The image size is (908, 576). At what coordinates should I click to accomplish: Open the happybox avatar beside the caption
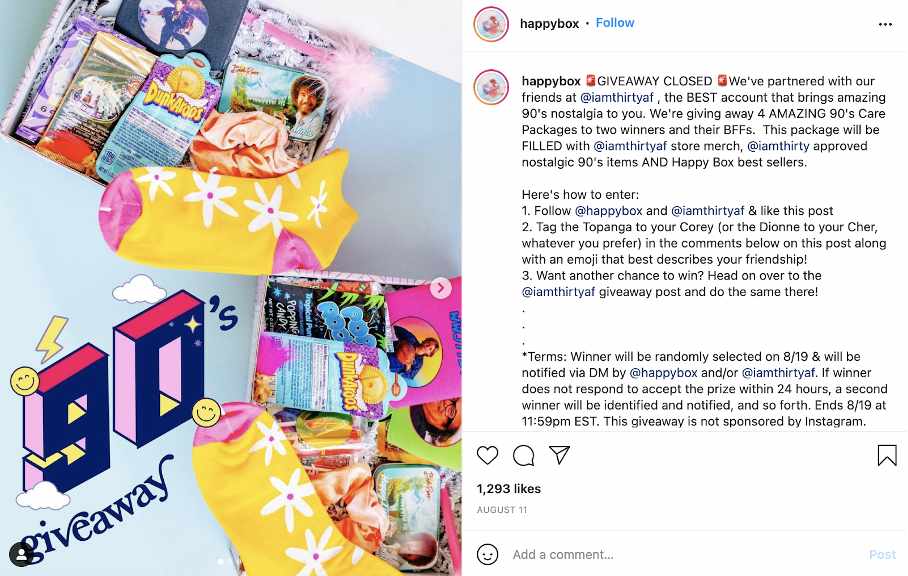[x=491, y=87]
